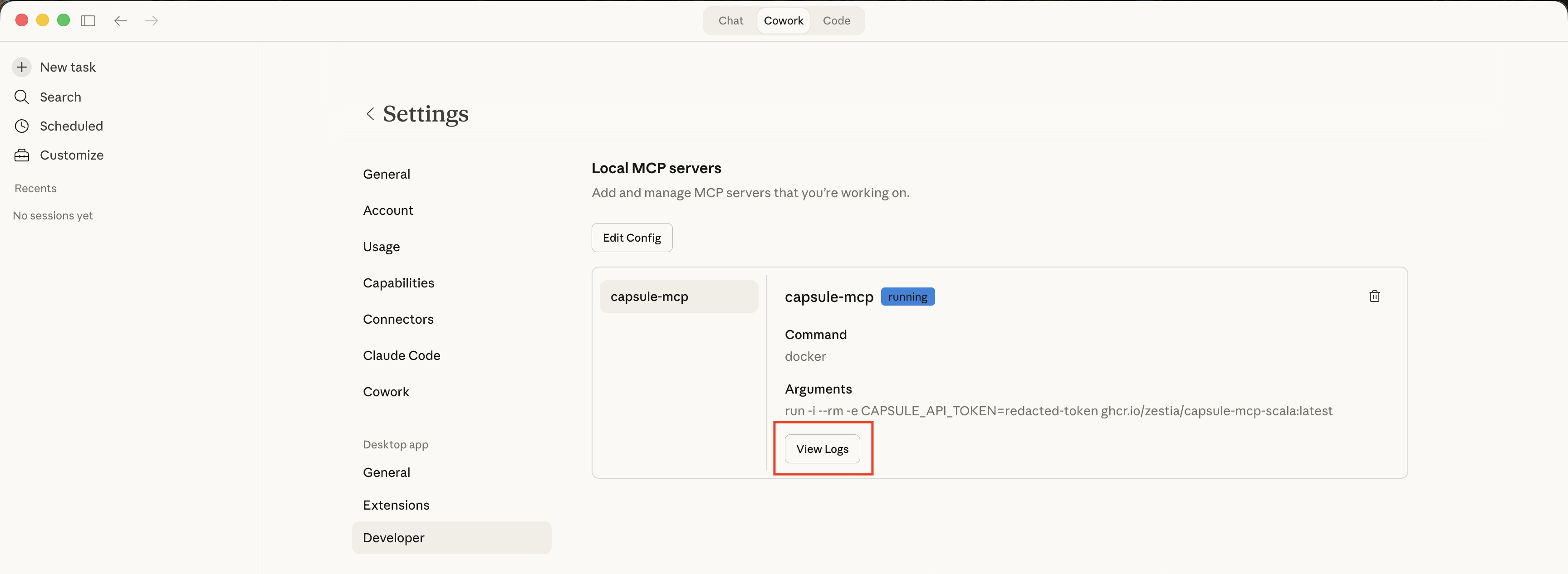Click the View Logs button

[822, 449]
